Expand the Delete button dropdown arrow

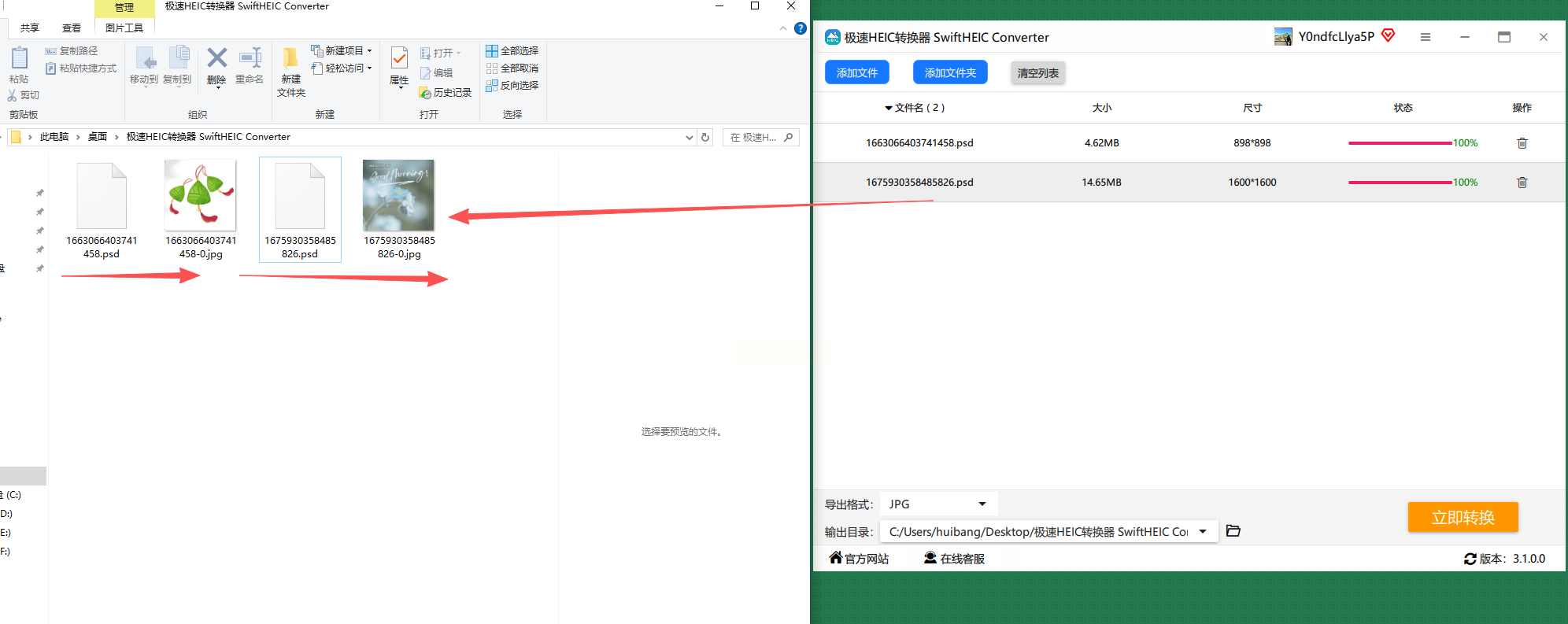[217, 87]
